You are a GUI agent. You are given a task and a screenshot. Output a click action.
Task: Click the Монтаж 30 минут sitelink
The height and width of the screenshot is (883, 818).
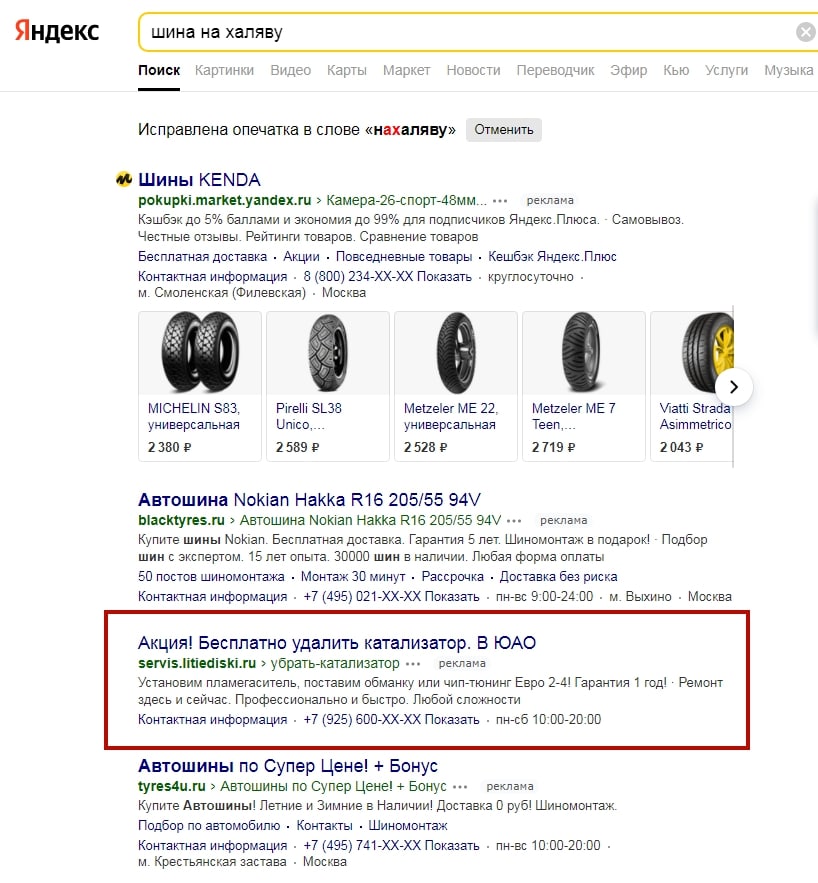[x=353, y=577]
